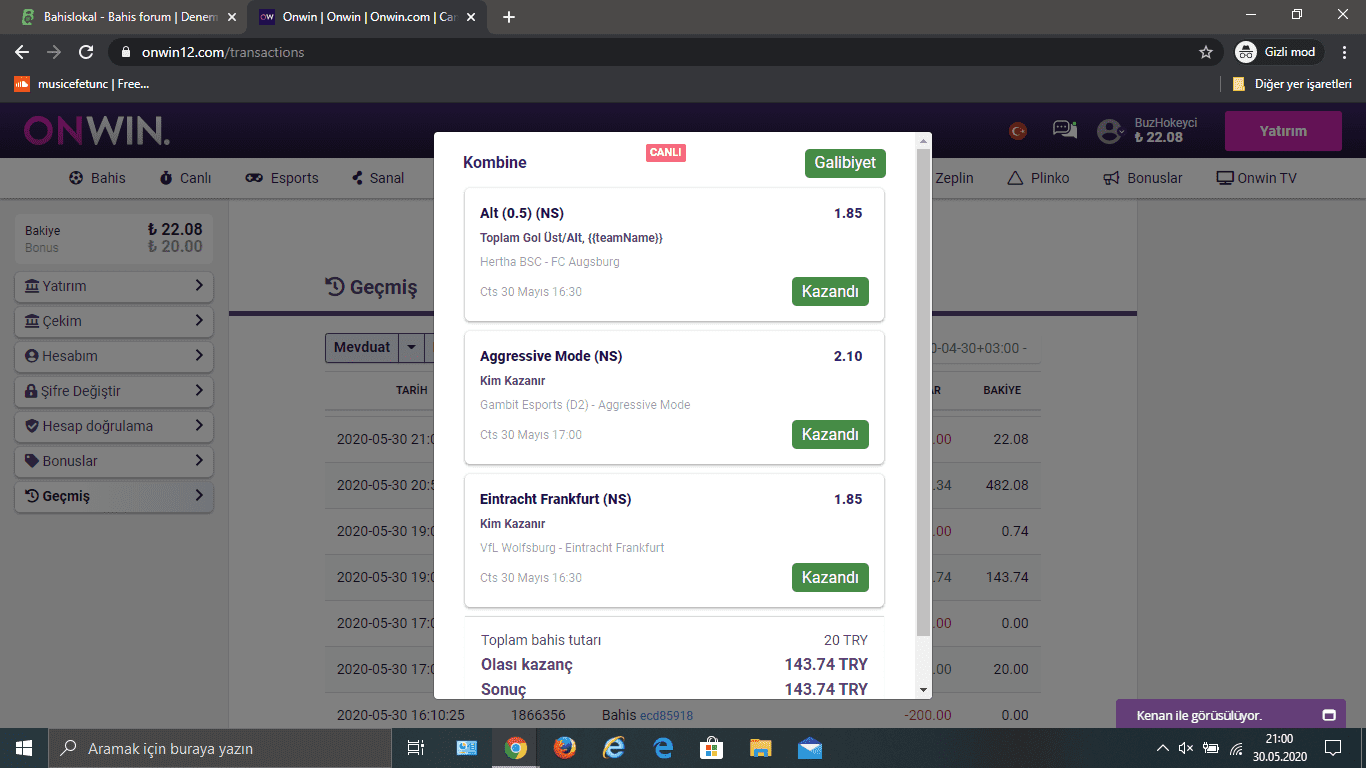Image resolution: width=1366 pixels, height=768 pixels.
Task: Click the Olası kazanç 143.74 TRY value
Action: pyautogui.click(x=826, y=665)
